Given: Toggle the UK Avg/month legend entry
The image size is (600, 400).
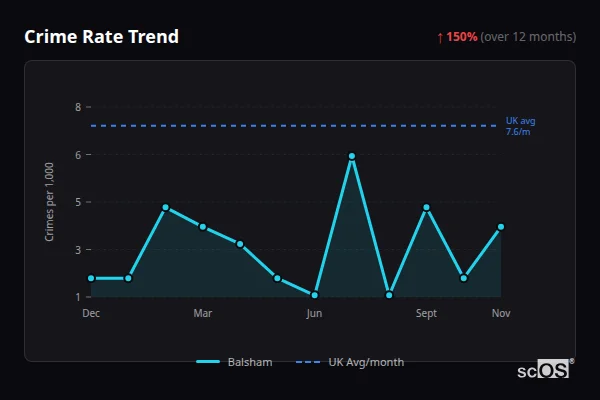Looking at the screenshot, I should pos(350,362).
